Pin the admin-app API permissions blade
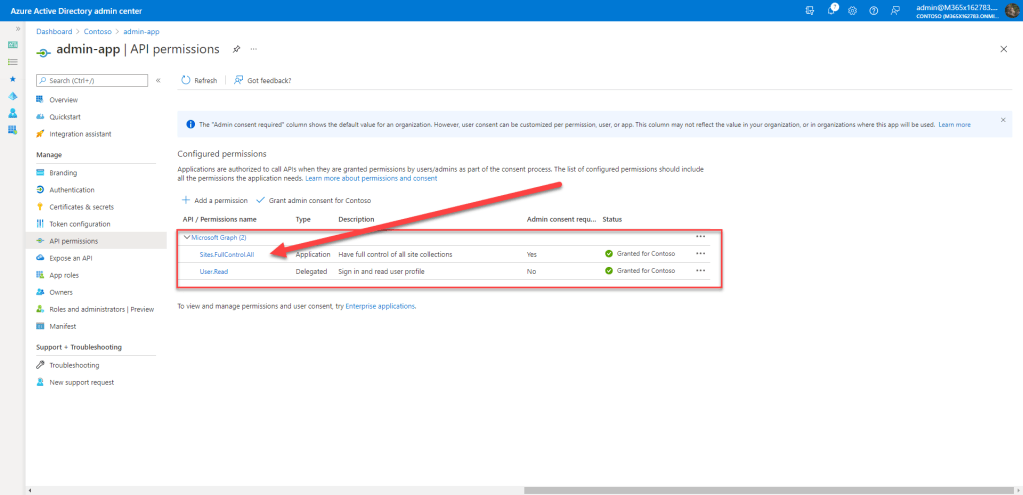This screenshot has width=1023, height=495. click(x=236, y=49)
